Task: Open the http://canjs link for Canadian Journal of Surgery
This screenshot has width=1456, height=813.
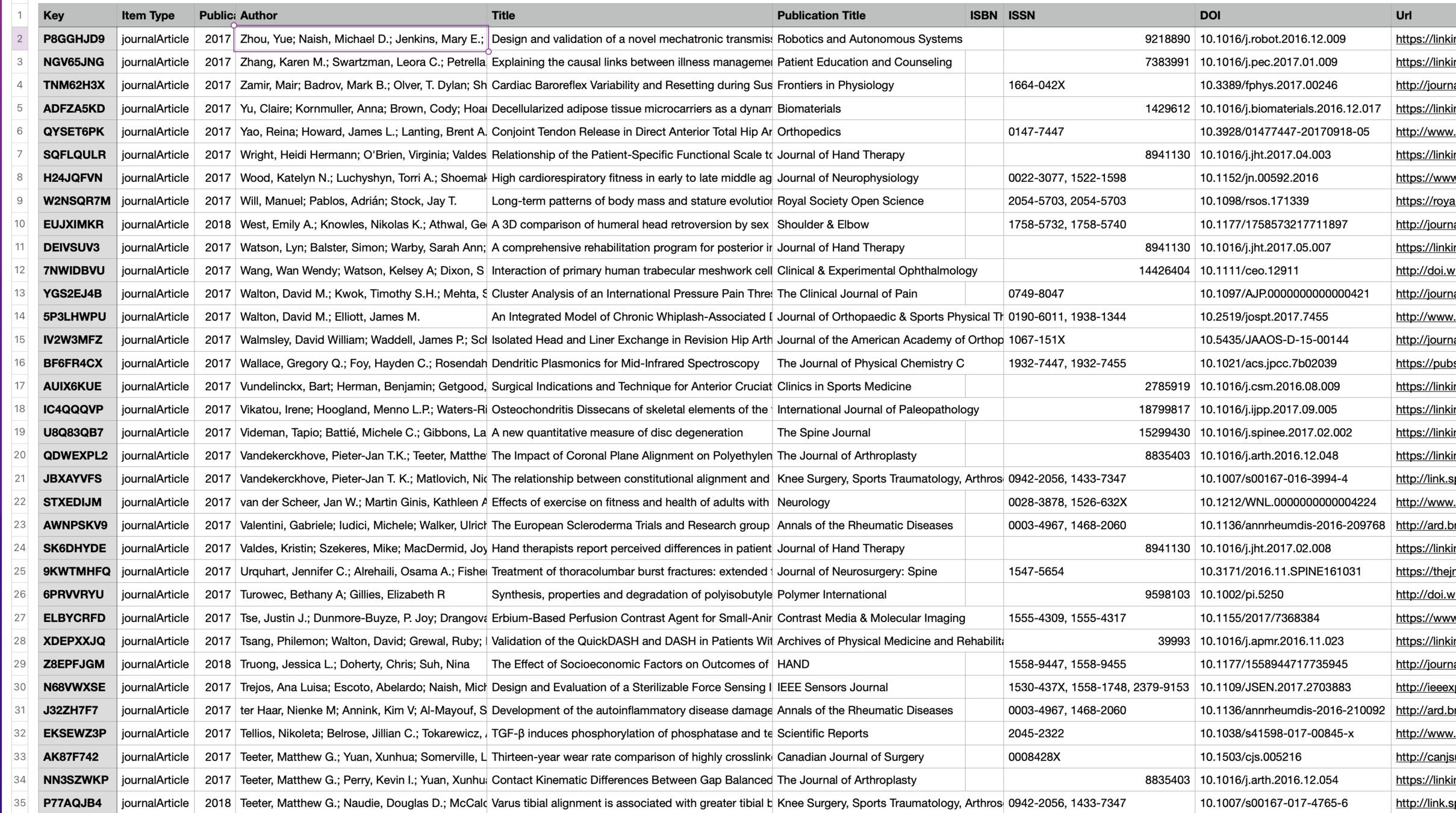Action: [x=1425, y=757]
